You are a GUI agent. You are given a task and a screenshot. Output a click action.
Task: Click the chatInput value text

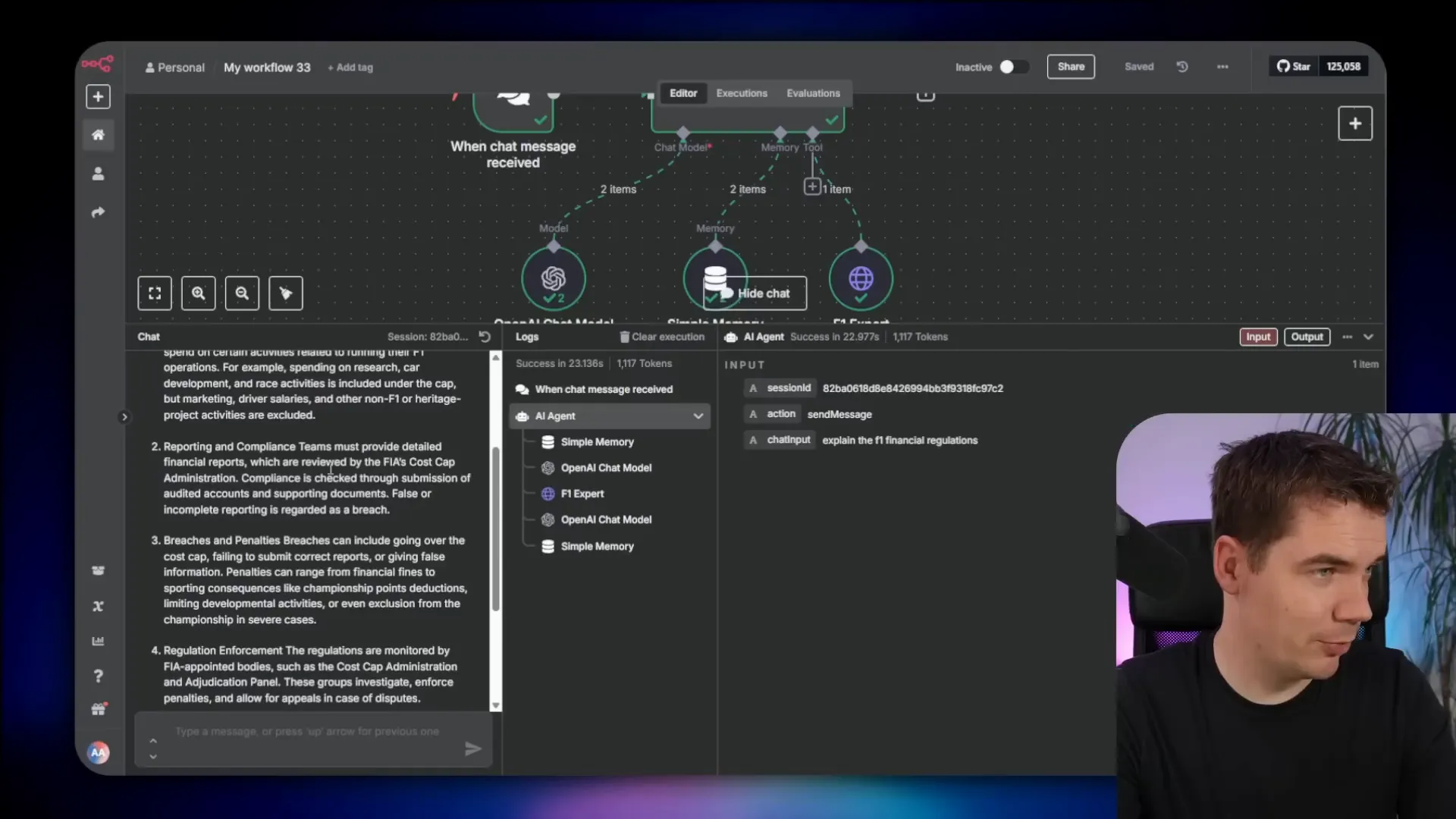[899, 441]
